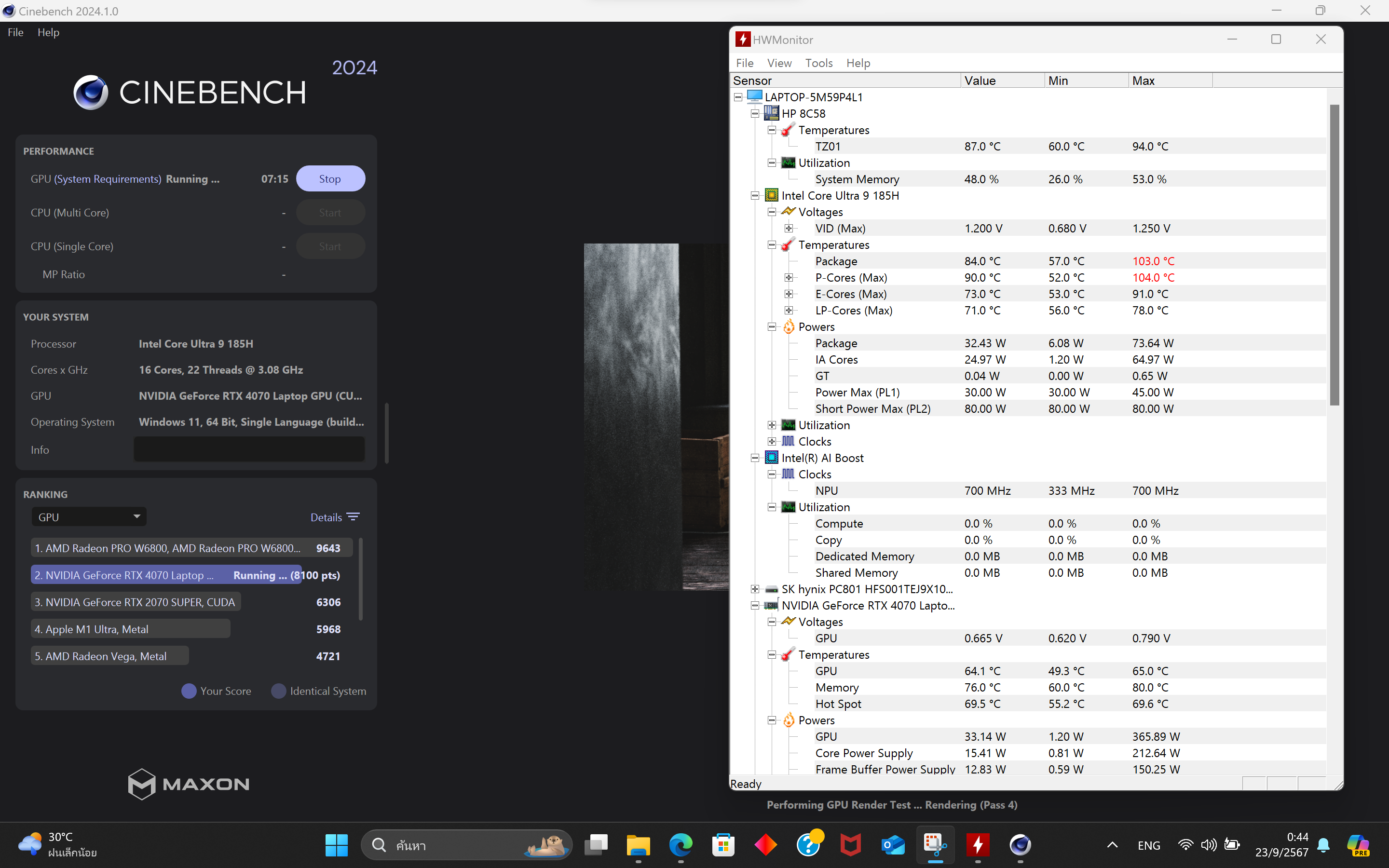
Task: Switch to Cinebench via taskbar icon
Action: coord(1021,845)
